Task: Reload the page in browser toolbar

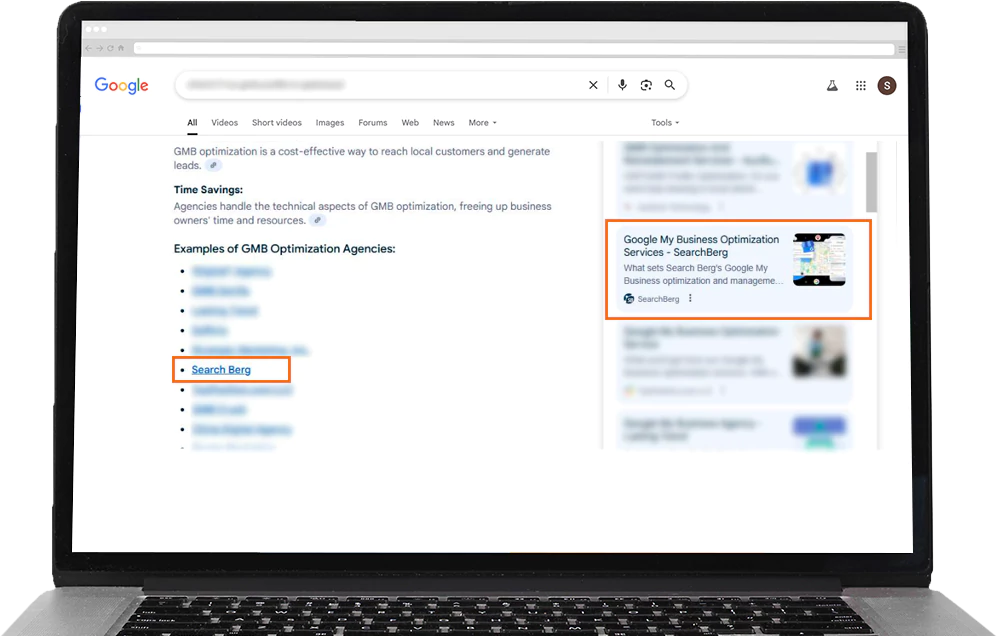Action: pyautogui.click(x=110, y=48)
